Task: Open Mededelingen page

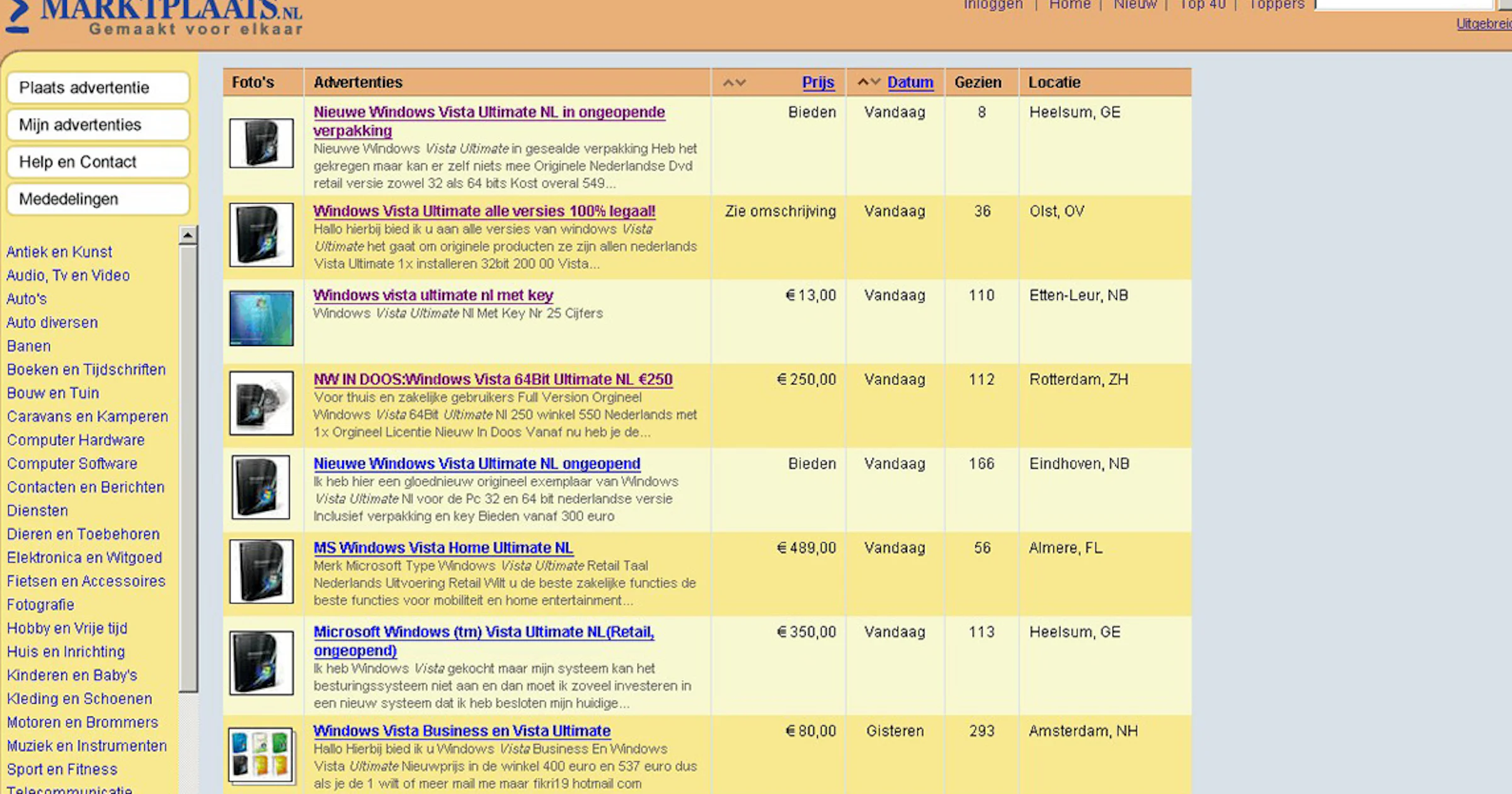Action: [98, 199]
